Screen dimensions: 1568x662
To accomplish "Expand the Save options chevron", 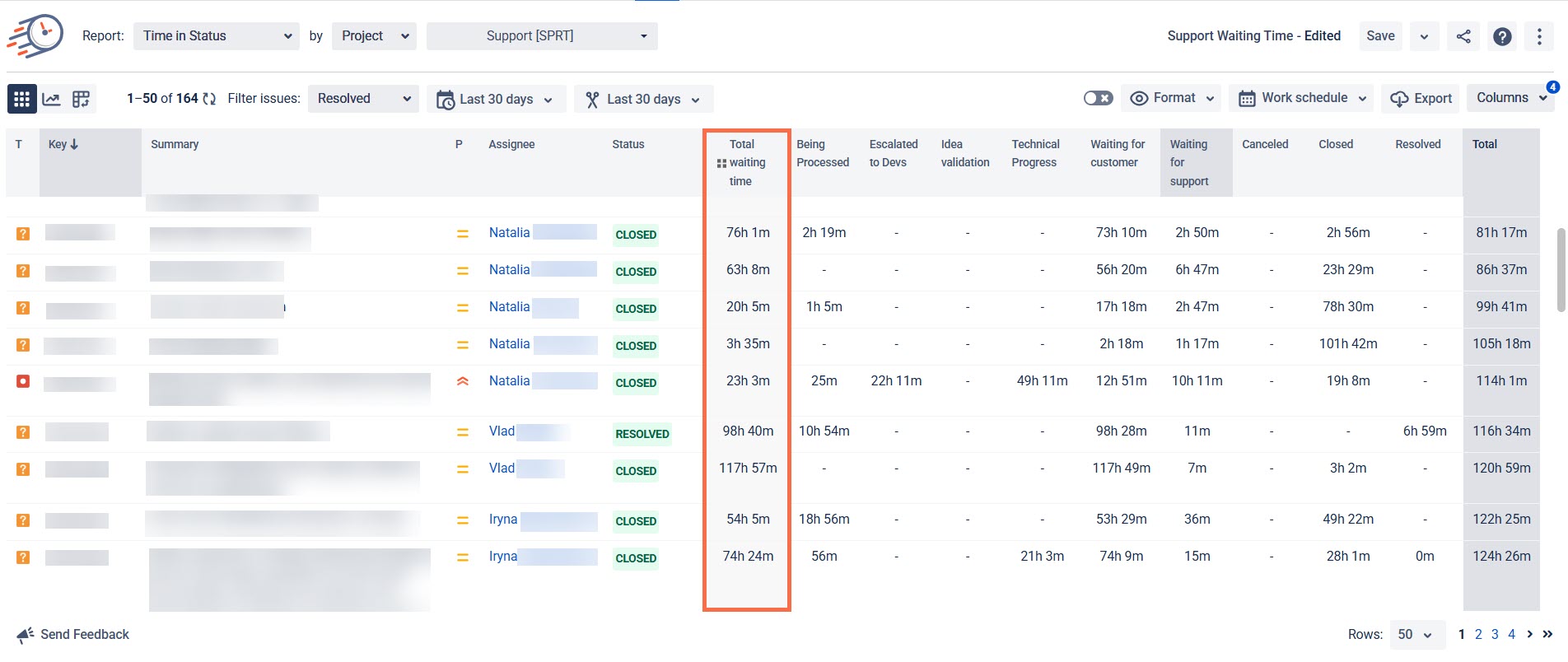I will 1424,36.
